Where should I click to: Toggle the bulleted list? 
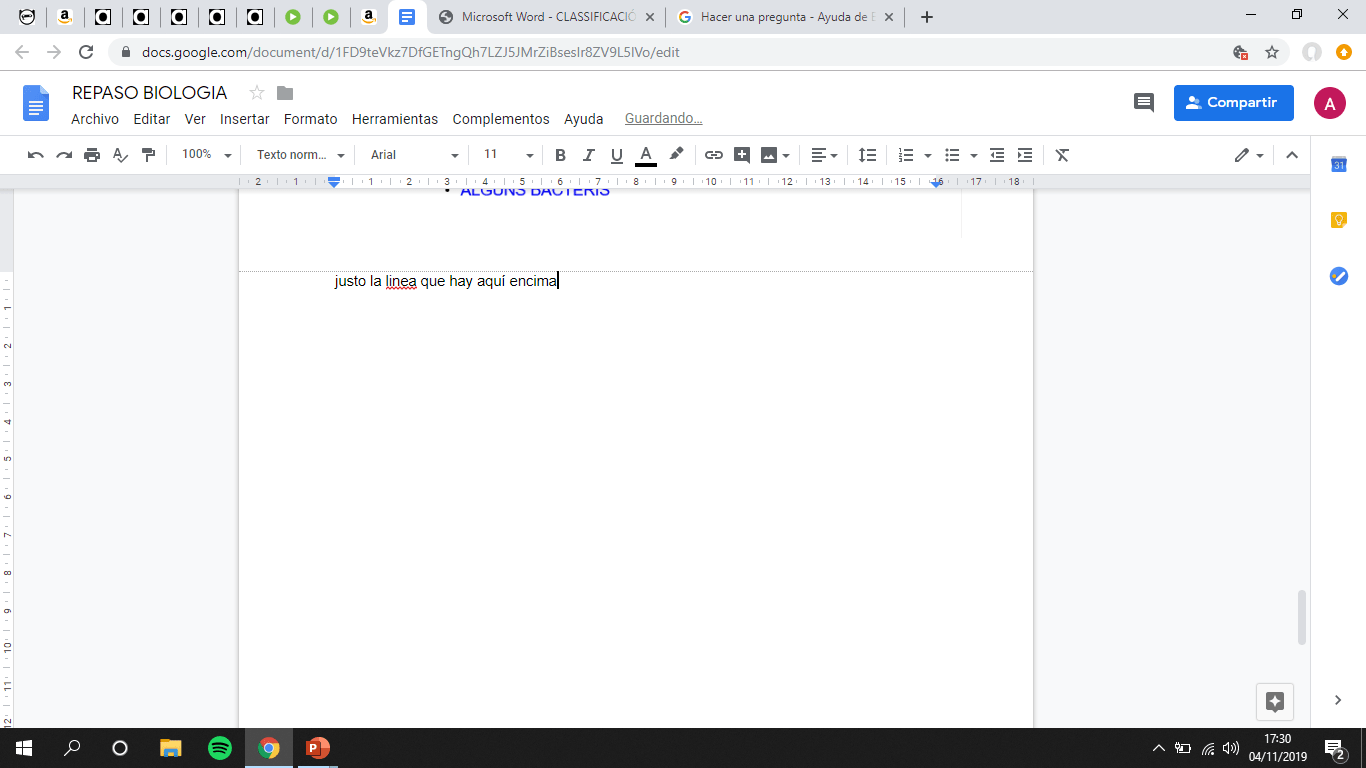952,155
